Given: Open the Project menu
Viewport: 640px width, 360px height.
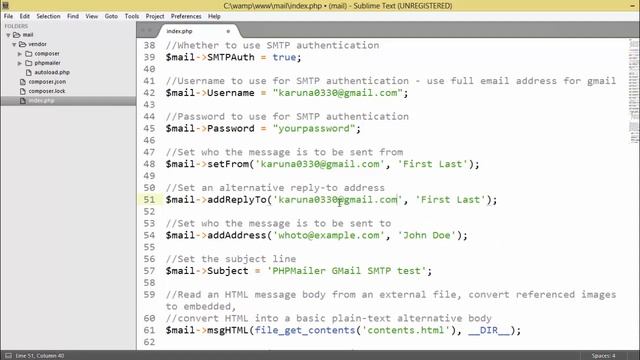Looking at the screenshot, I should click(155, 16).
